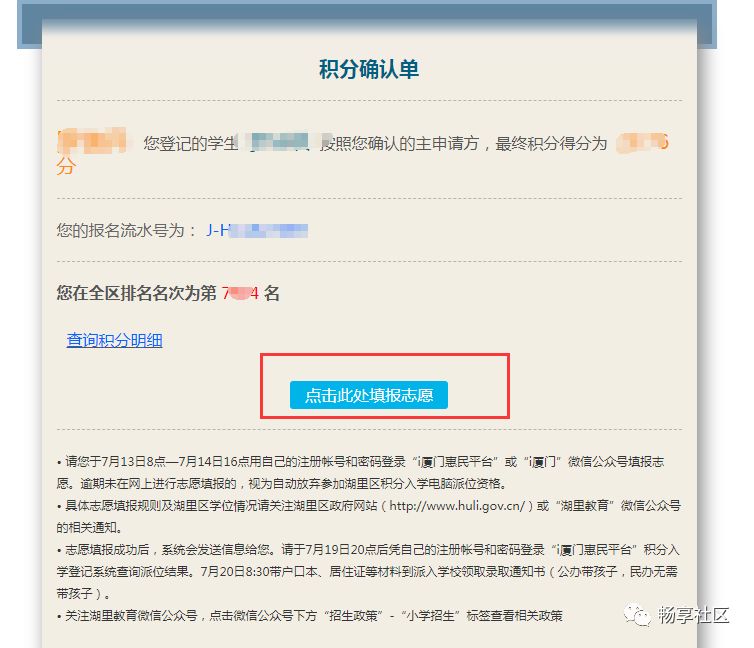Click the 畅享社区 watermark text
The image size is (754, 648).
[693, 615]
